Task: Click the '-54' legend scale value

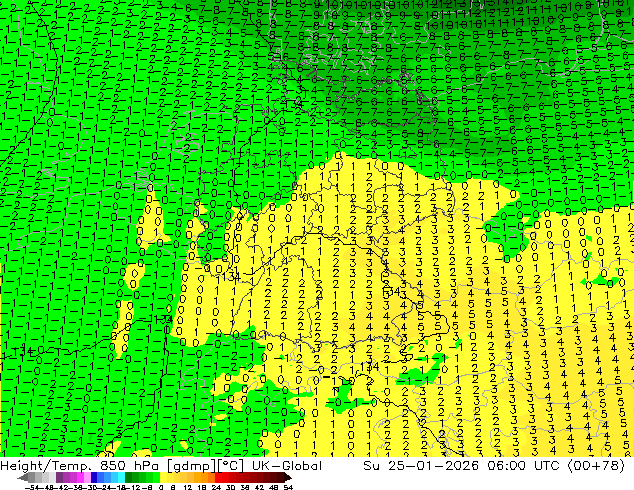Action: tap(33, 487)
